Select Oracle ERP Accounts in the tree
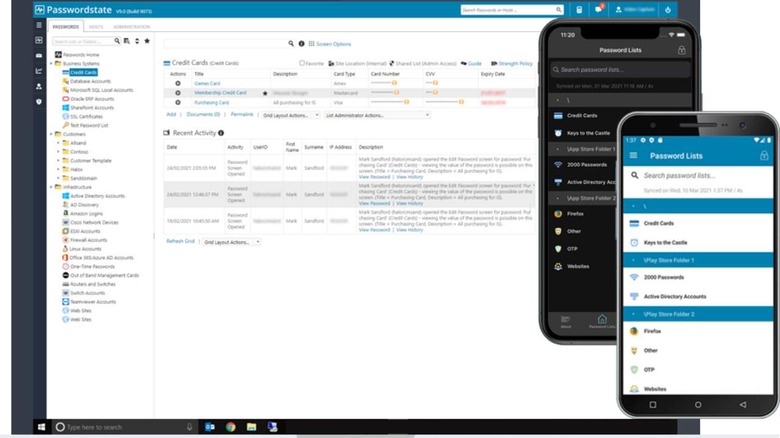 [92, 99]
